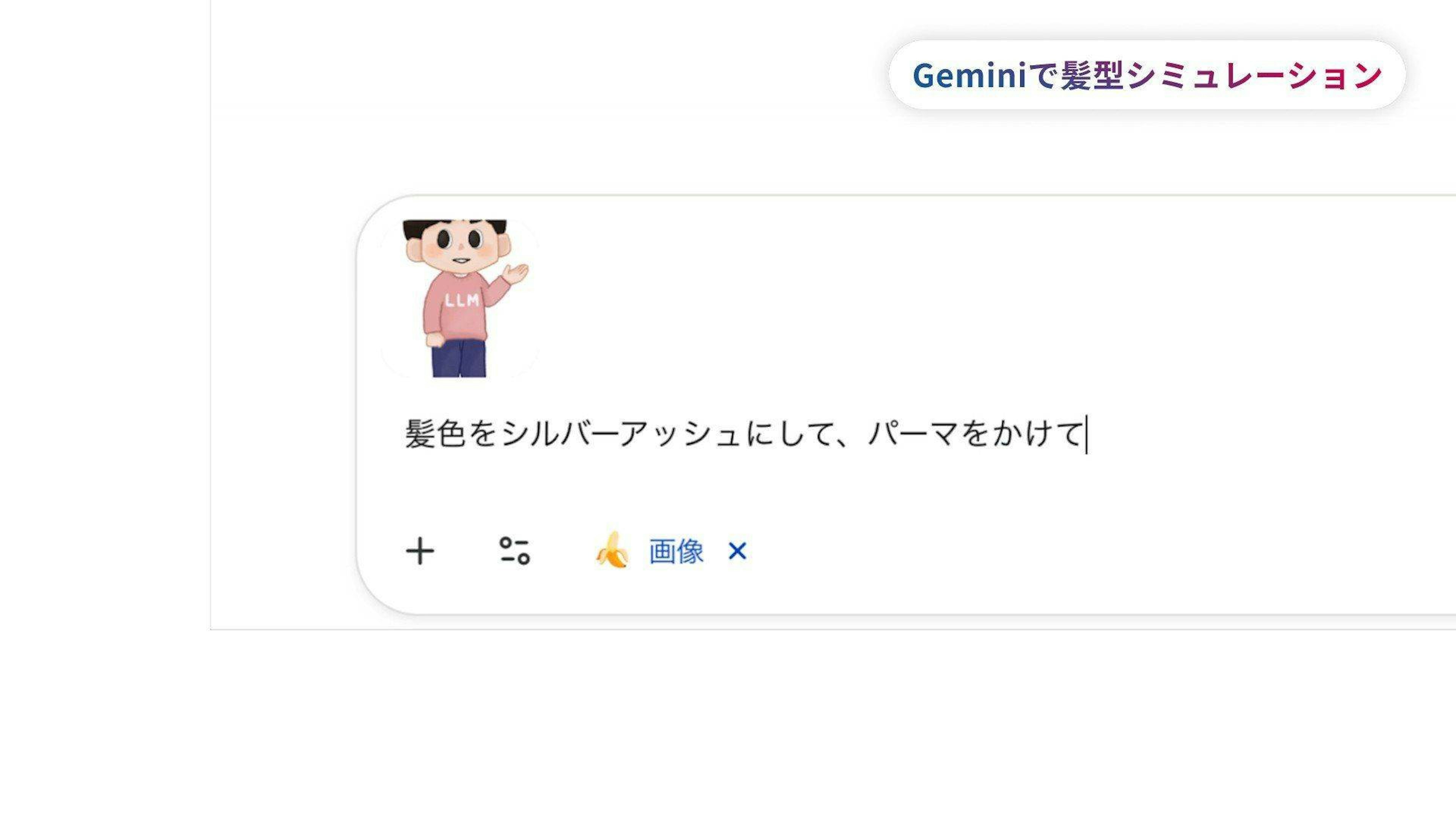Image resolution: width=1456 pixels, height=819 pixels.
Task: Remove the 画像 tool with the X
Action: [x=737, y=551]
